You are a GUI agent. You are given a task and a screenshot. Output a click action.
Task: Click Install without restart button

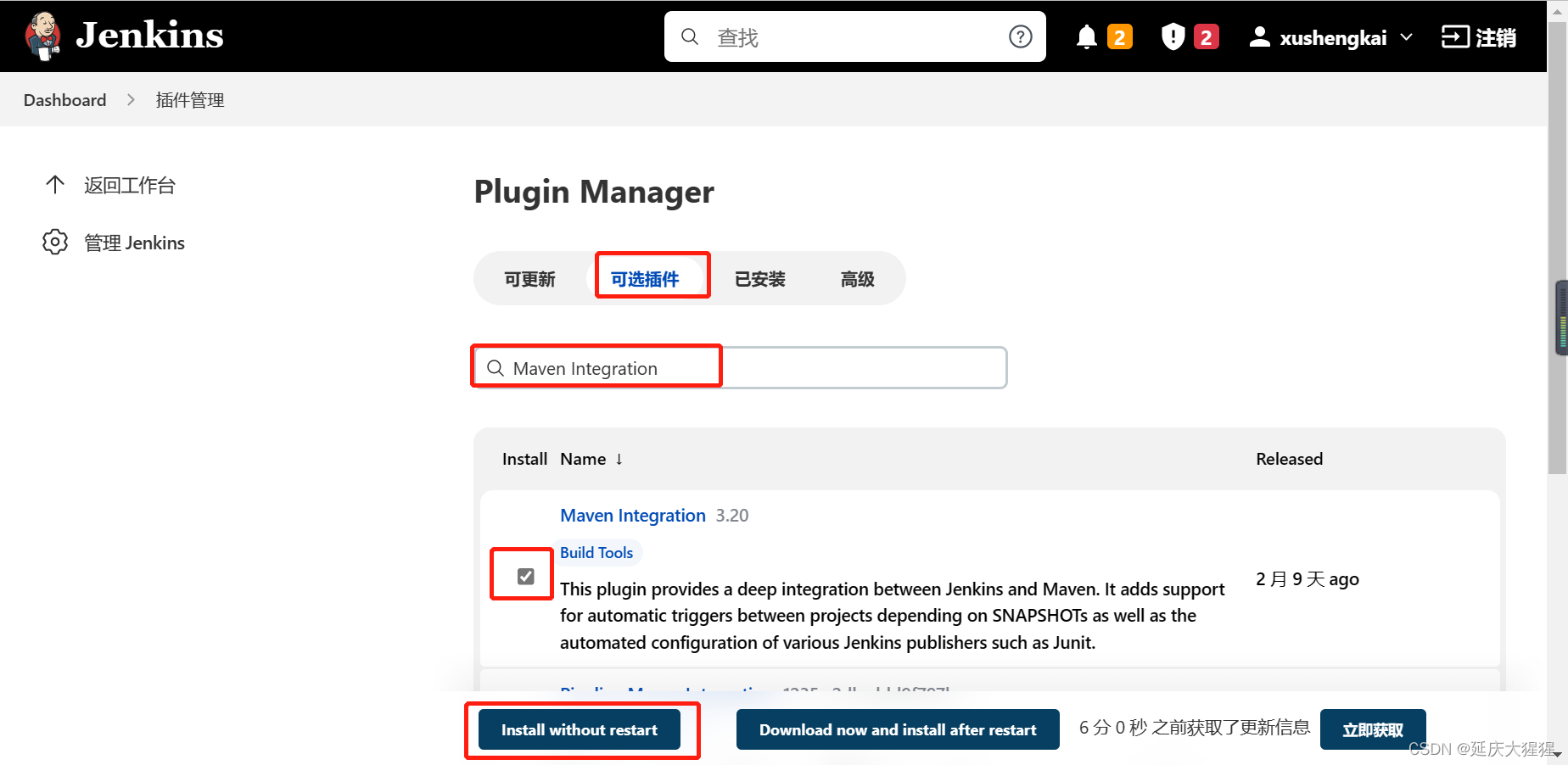click(580, 729)
